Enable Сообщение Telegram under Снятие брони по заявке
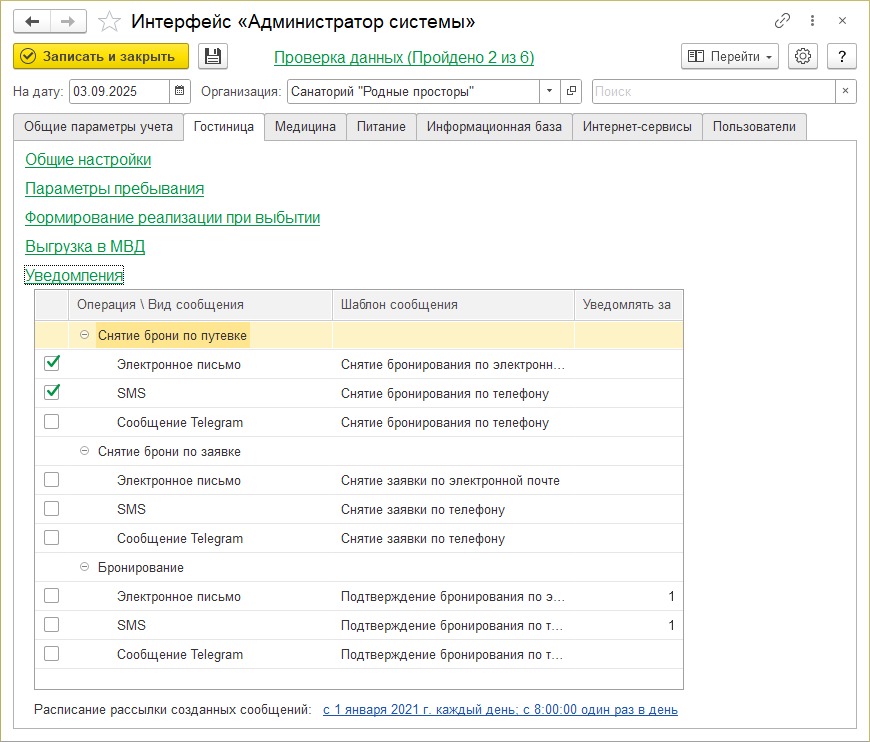The width and height of the screenshot is (870, 742). pyautogui.click(x=52, y=538)
